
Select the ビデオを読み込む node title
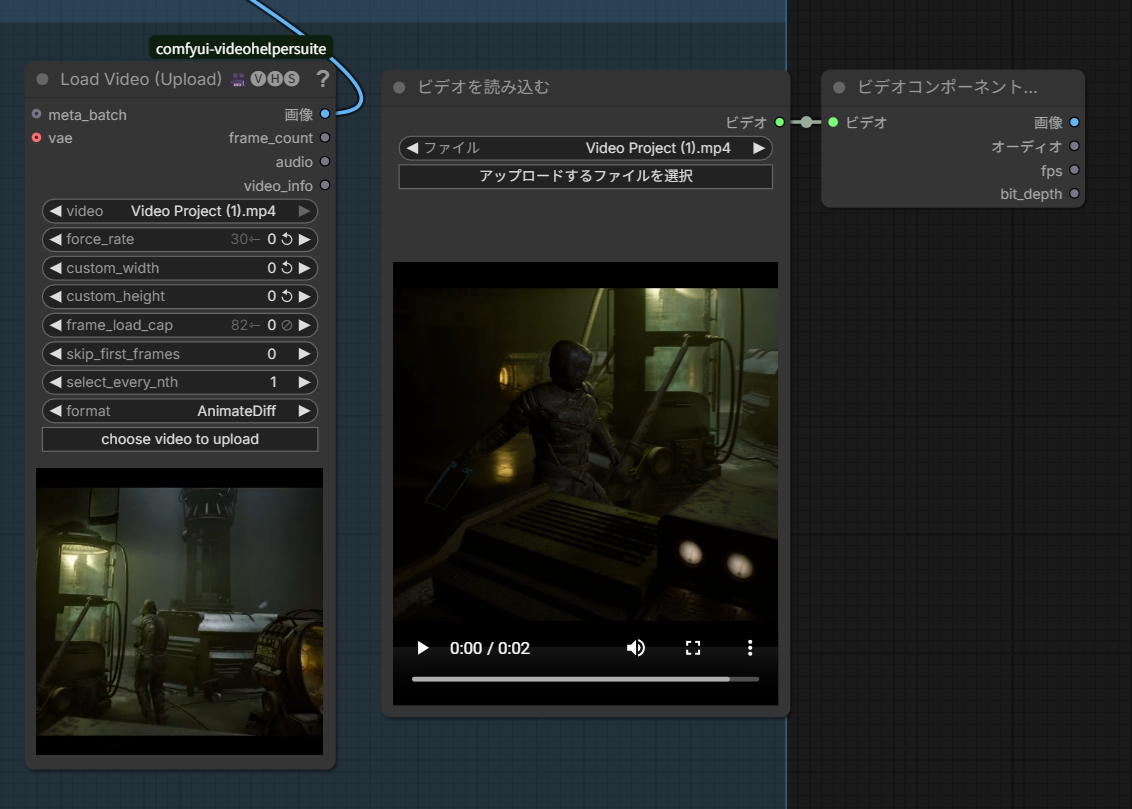483,87
